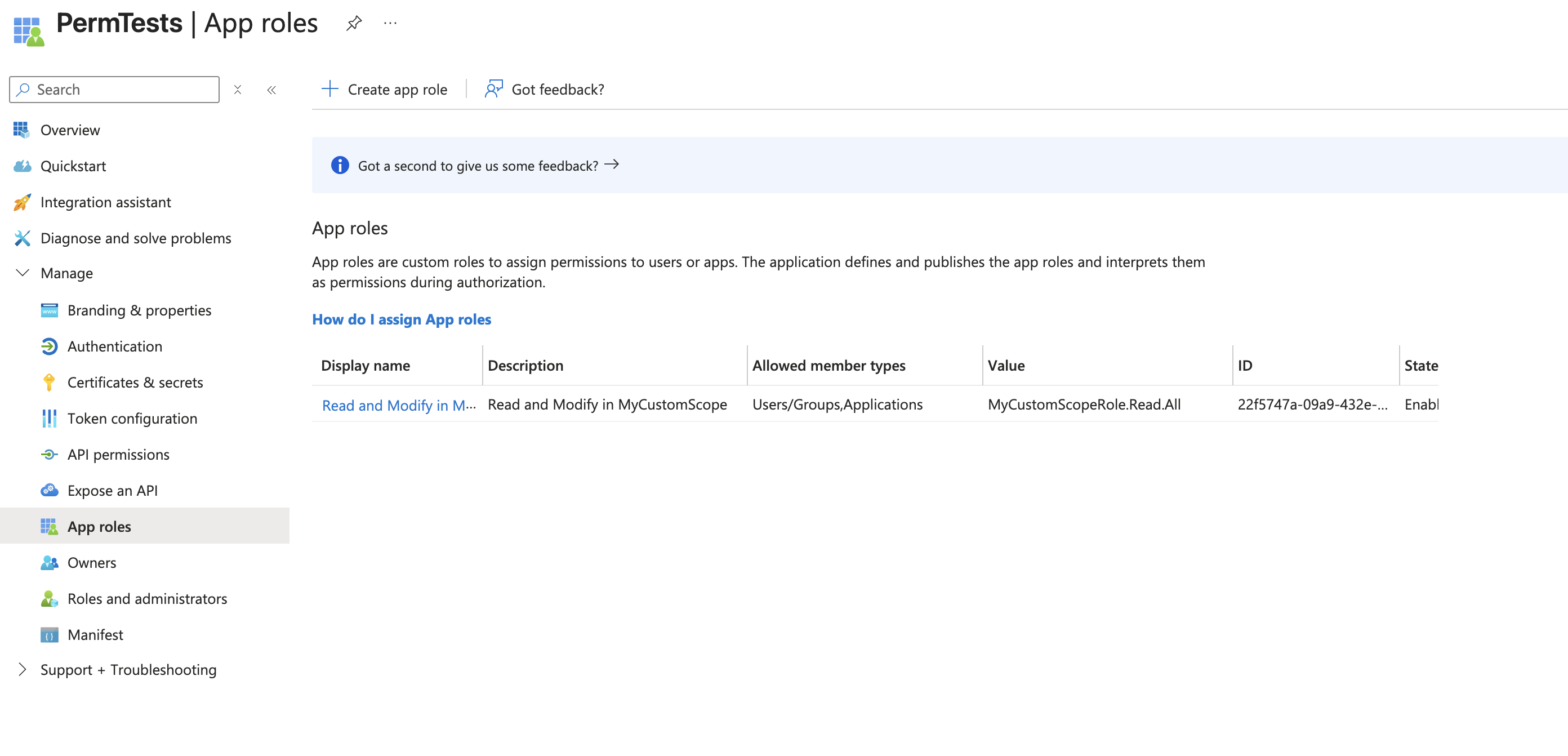Collapse the Manage section
The height and width of the screenshot is (756, 1568).
22,273
